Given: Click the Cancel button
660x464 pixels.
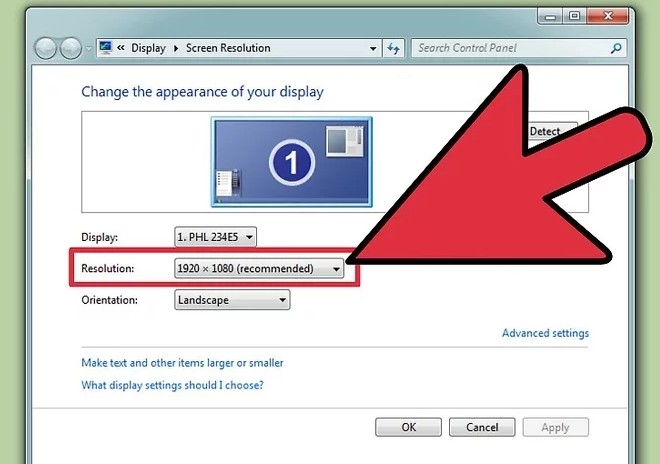Looking at the screenshot, I should [482, 427].
